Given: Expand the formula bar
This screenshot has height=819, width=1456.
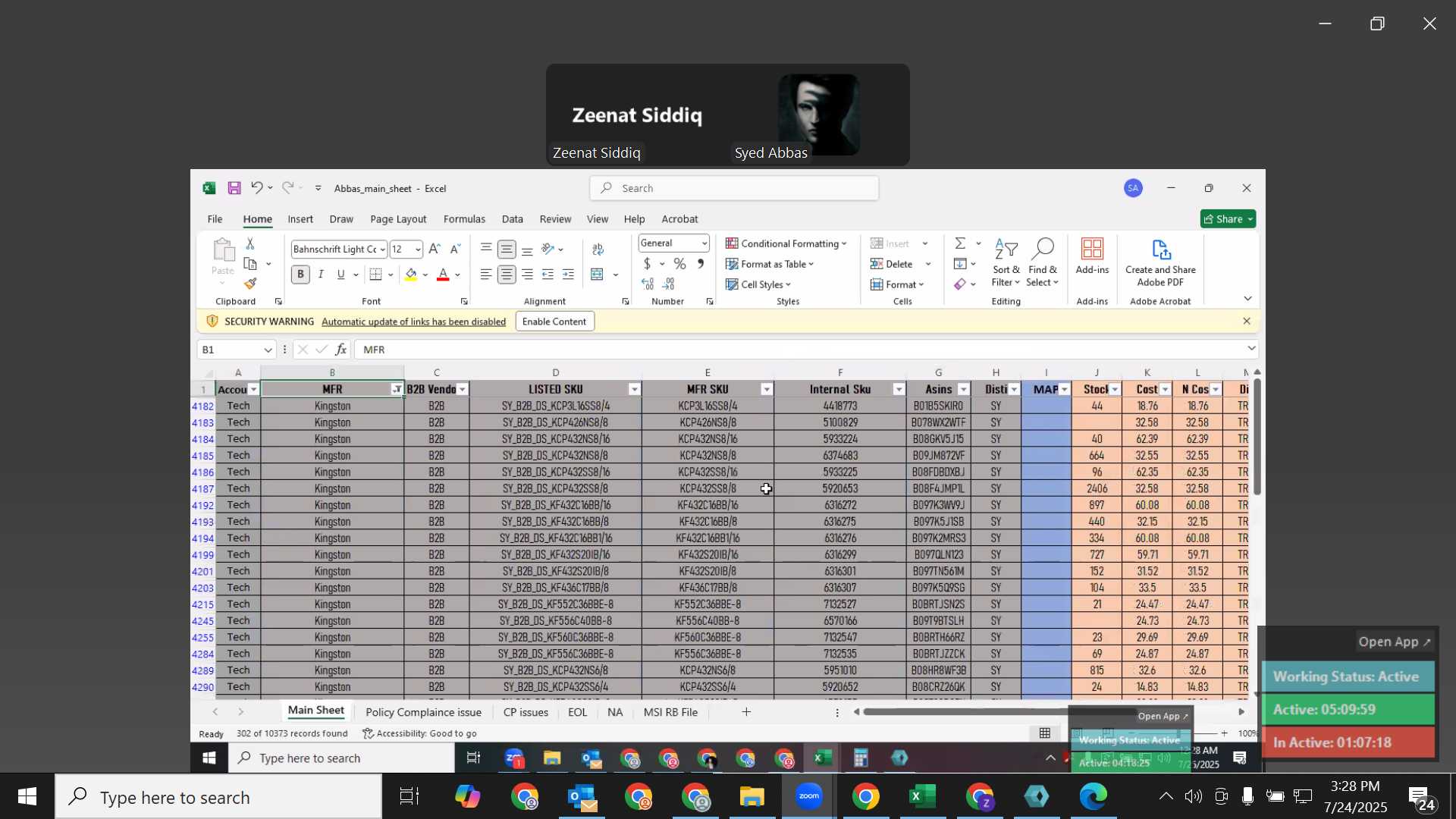Looking at the screenshot, I should (x=1250, y=349).
